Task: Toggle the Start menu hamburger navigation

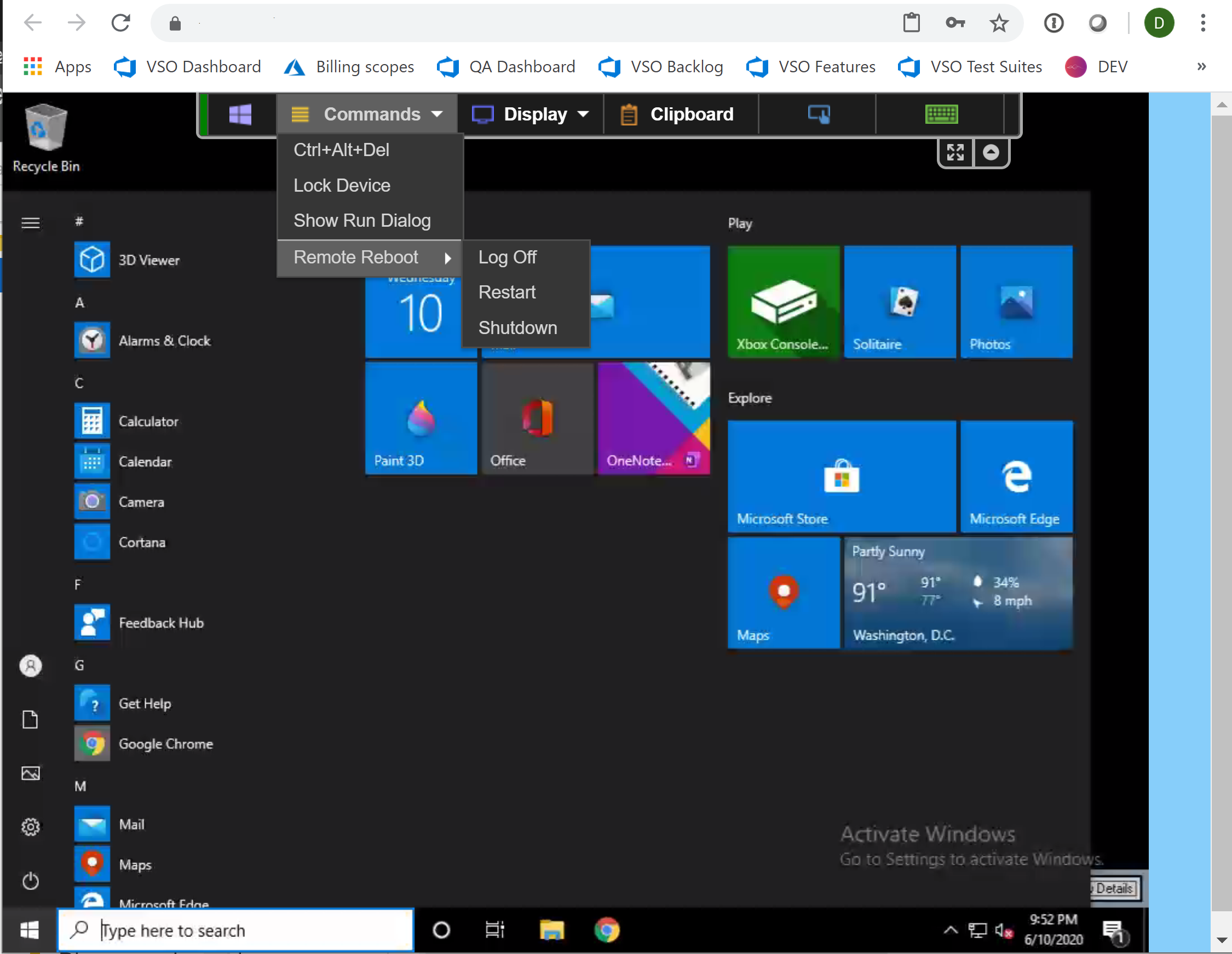Action: tap(31, 223)
